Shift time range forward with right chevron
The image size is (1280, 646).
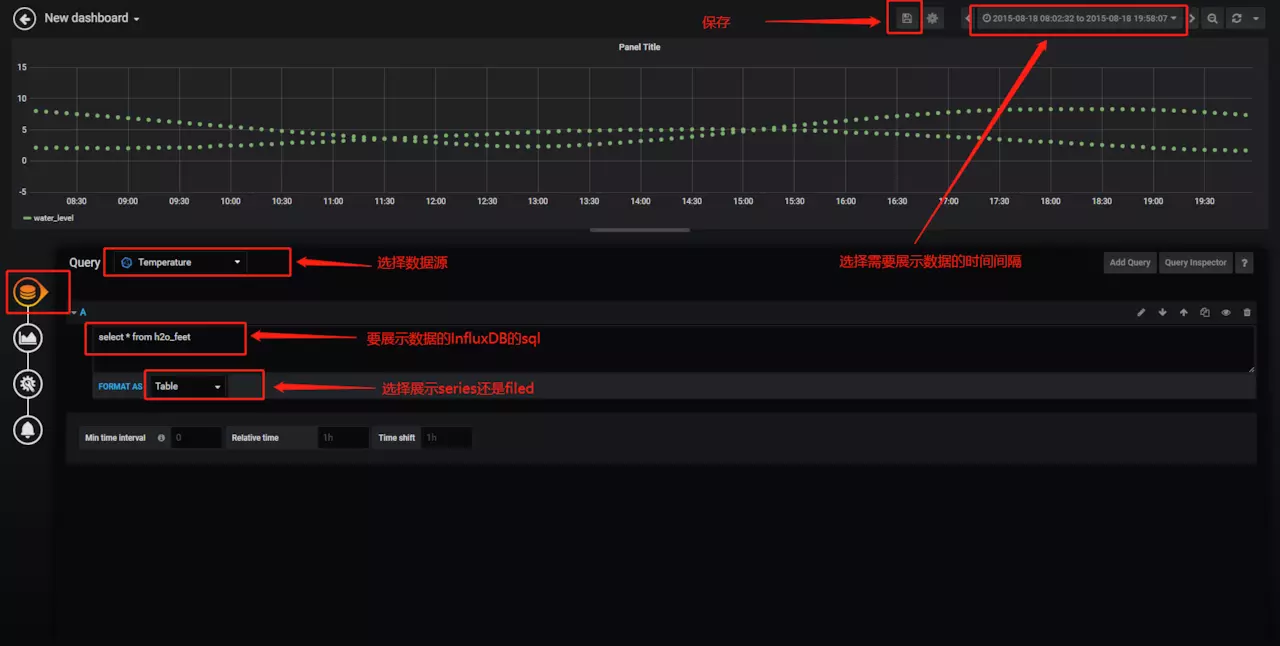tap(1192, 18)
